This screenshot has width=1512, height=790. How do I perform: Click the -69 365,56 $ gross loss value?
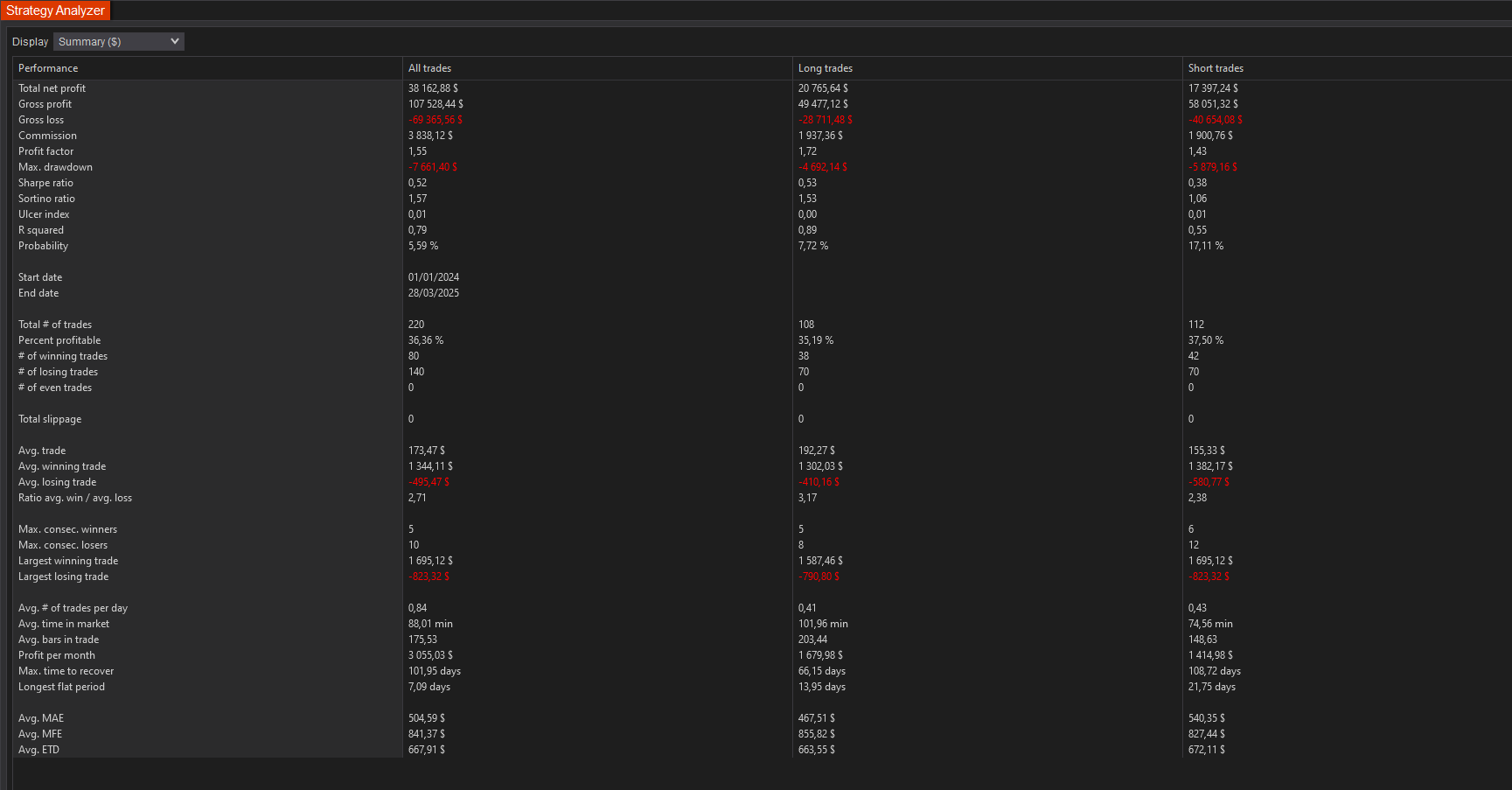(435, 120)
